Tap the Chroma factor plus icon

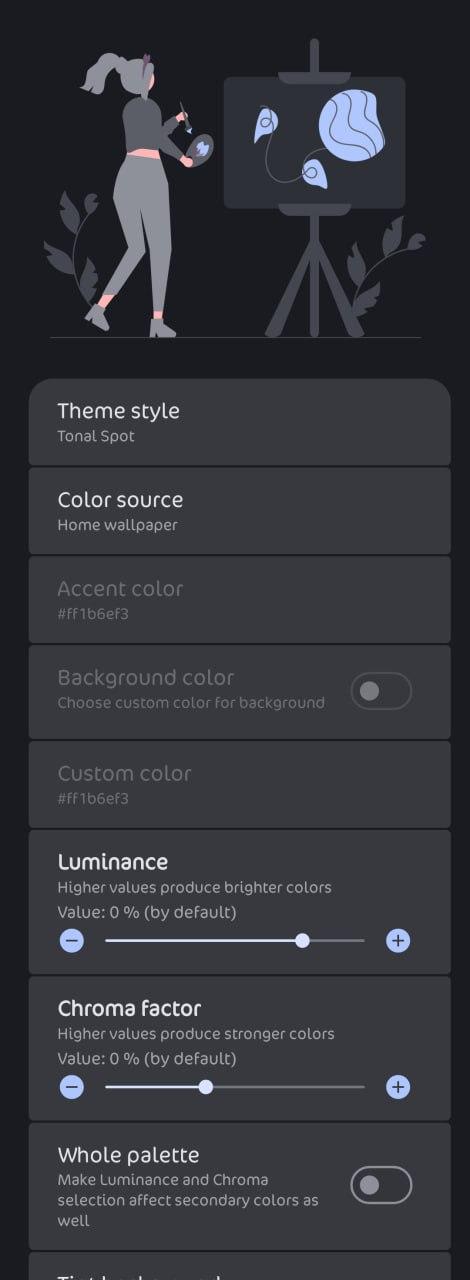[x=398, y=1087]
